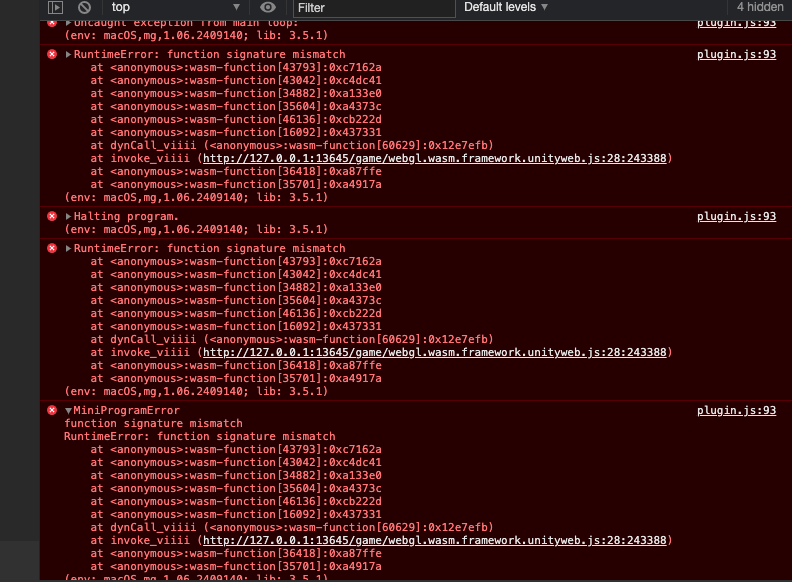
Task: Expand the second RuntimeError below Halting program
Action: [x=68, y=248]
